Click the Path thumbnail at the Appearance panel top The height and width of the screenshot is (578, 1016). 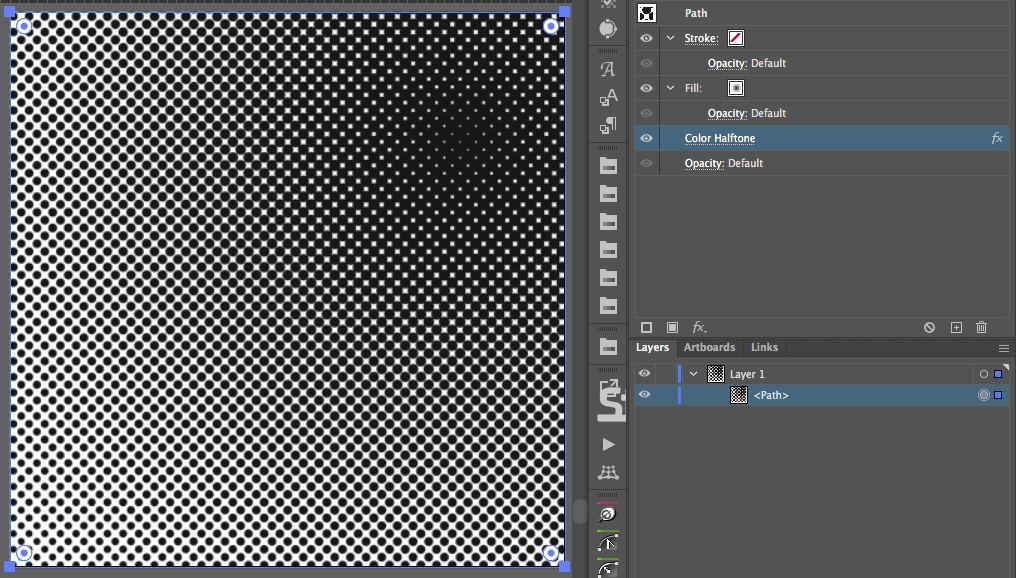tap(647, 13)
